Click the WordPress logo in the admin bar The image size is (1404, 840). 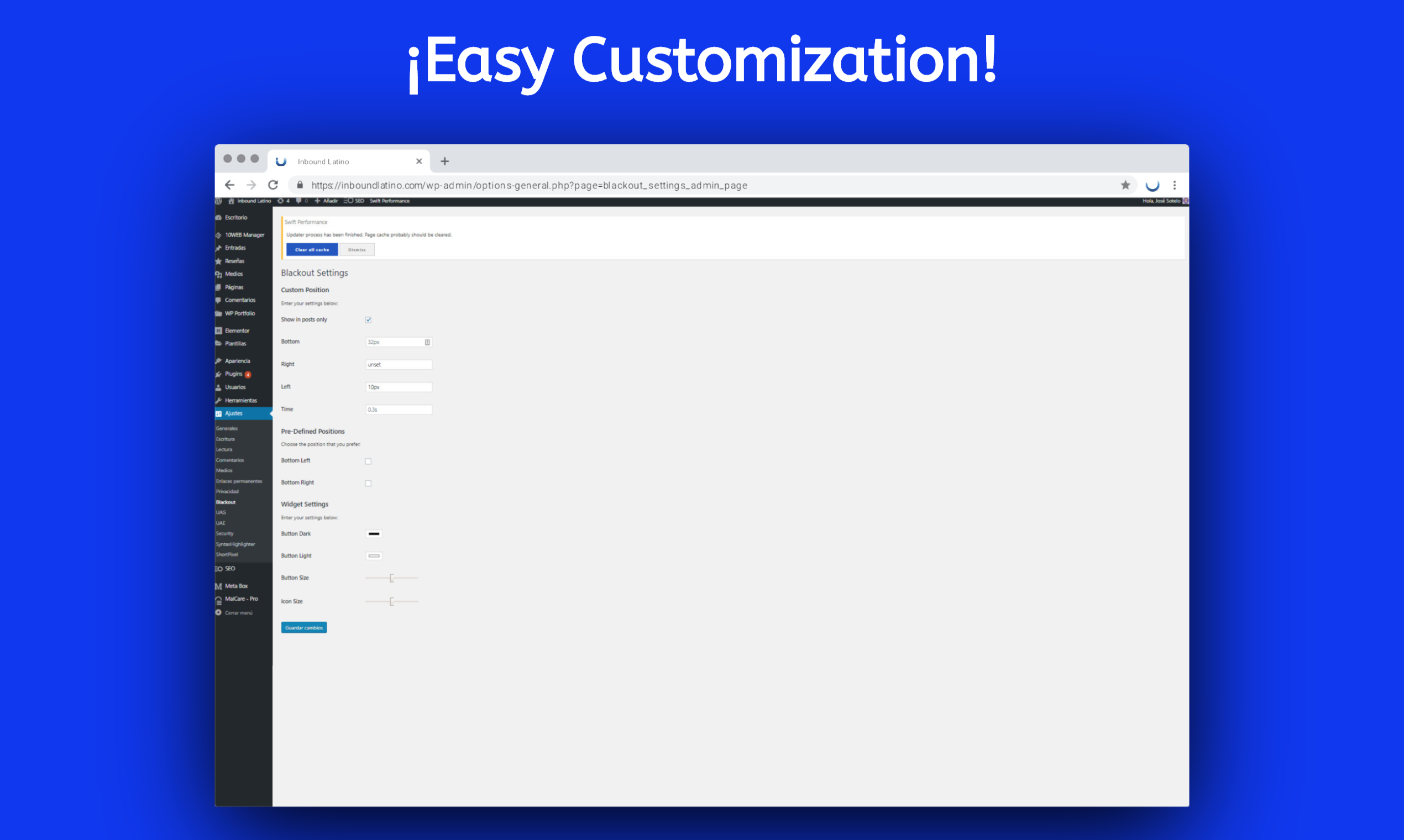pos(218,201)
